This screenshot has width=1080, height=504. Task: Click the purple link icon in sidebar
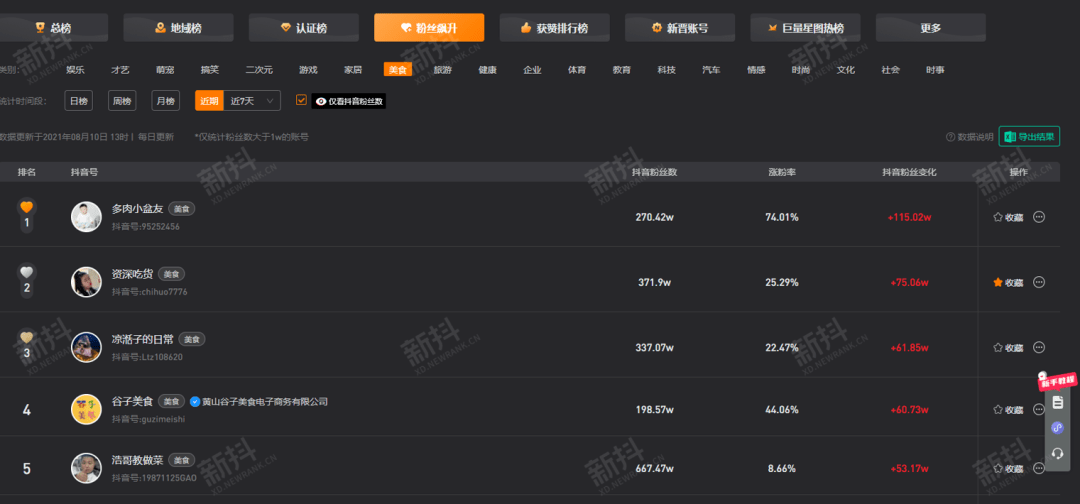(x=1058, y=428)
